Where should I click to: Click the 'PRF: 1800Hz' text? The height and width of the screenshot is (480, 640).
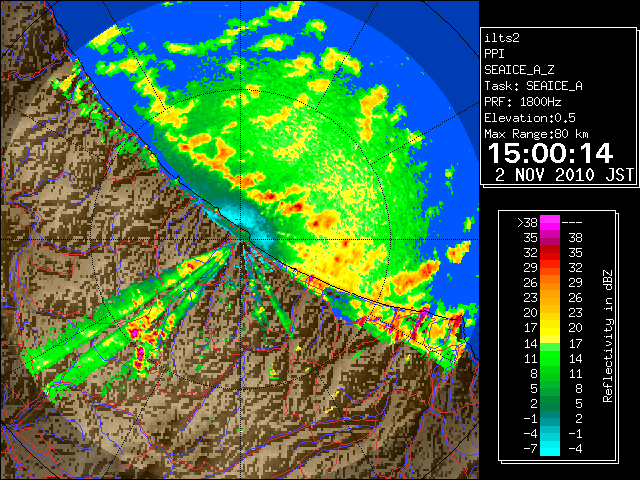[522, 102]
